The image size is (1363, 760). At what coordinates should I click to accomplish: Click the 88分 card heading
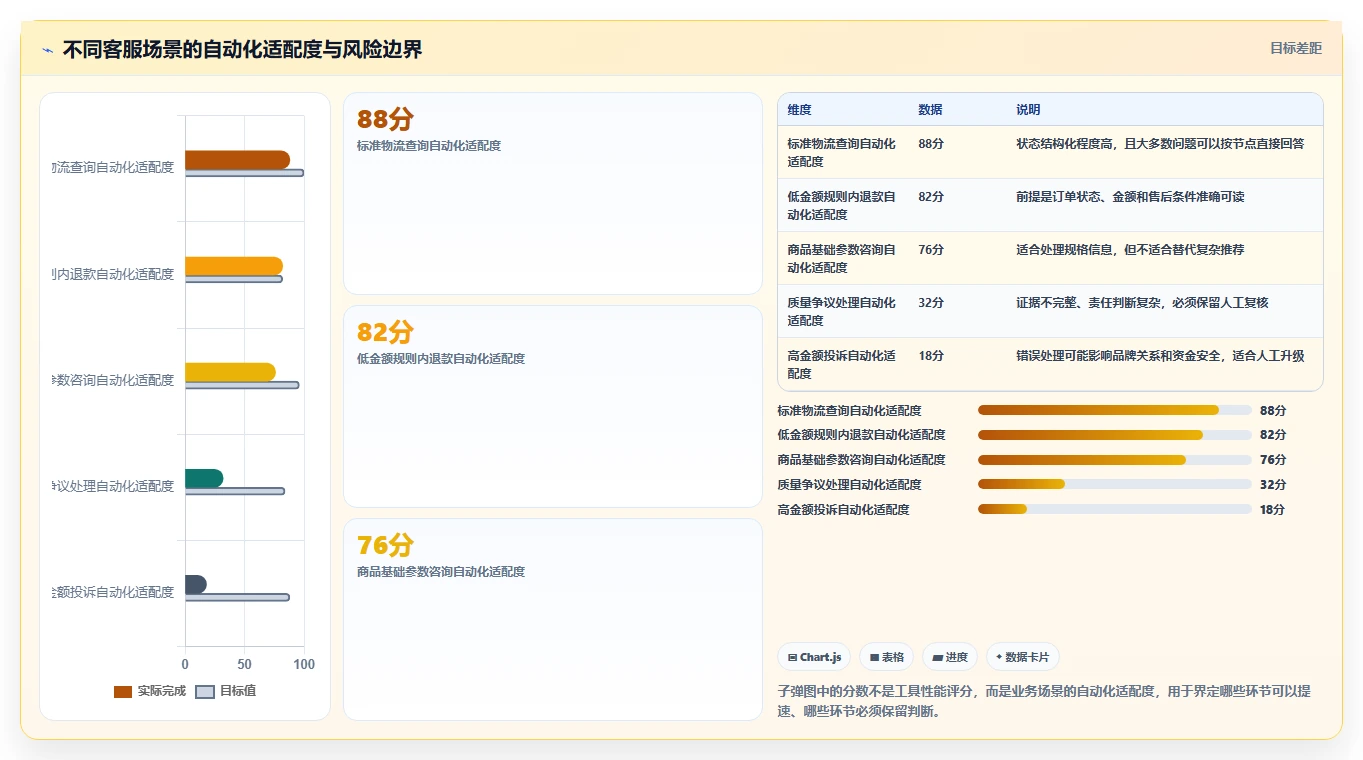(385, 120)
